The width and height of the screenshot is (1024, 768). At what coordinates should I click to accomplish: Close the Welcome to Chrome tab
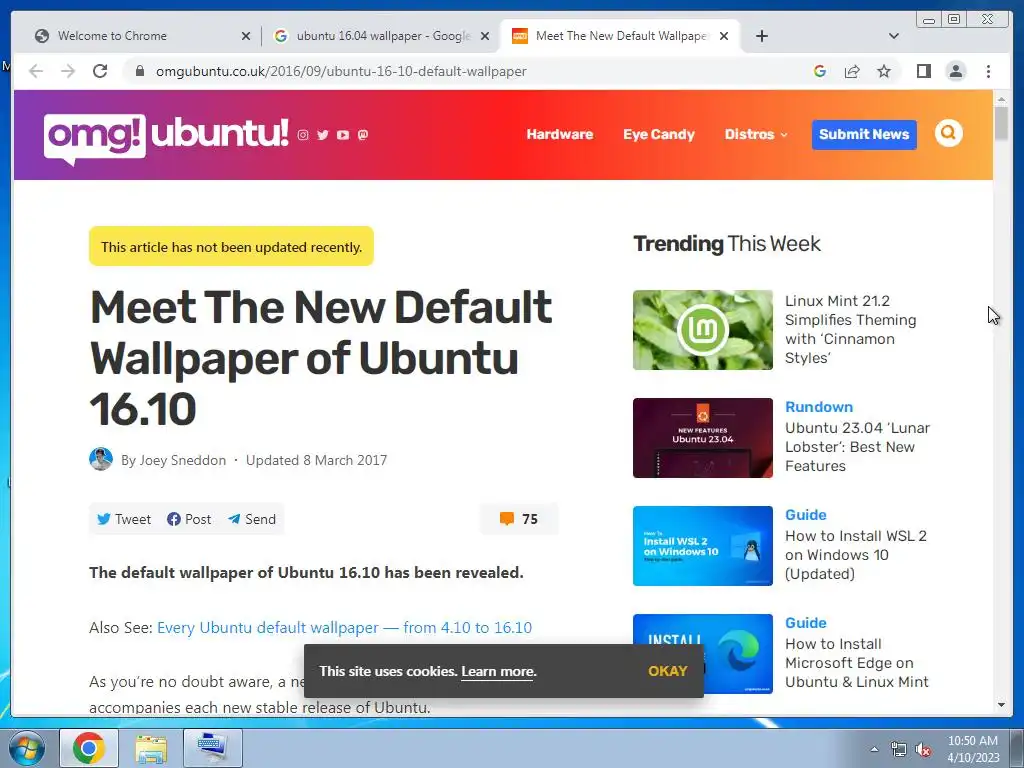click(246, 36)
